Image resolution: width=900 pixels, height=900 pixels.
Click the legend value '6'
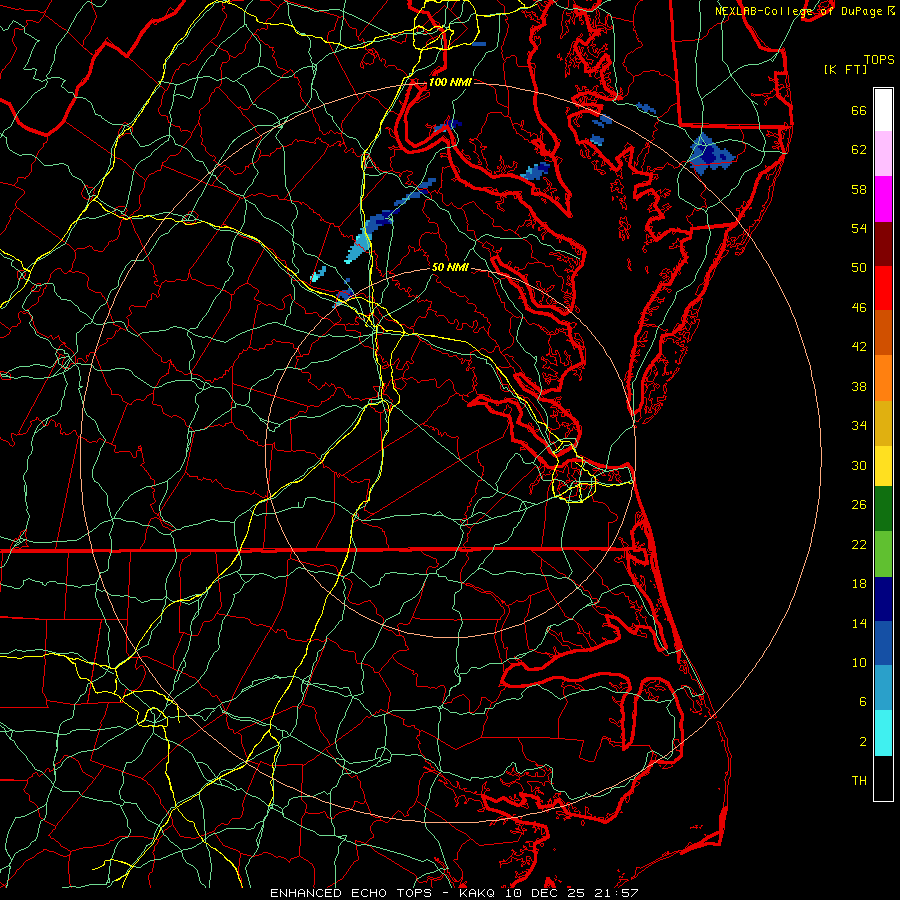[x=863, y=702]
